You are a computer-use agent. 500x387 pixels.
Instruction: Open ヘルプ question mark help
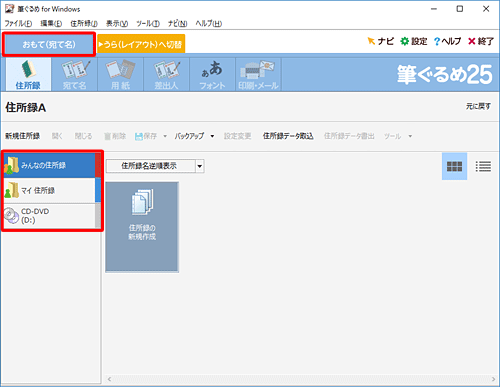(x=447, y=41)
